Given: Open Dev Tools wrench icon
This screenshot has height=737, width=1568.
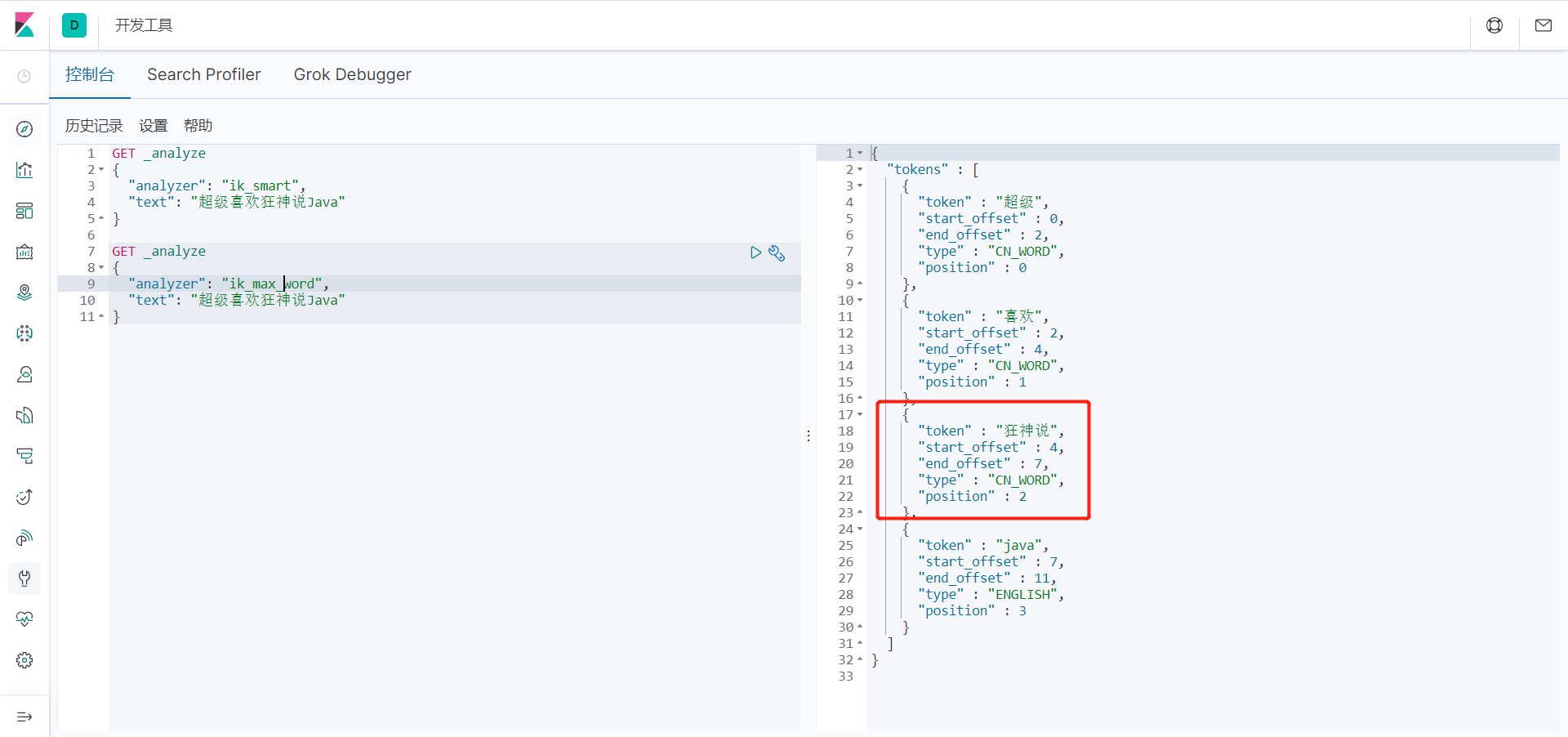Looking at the screenshot, I should click(x=24, y=578).
